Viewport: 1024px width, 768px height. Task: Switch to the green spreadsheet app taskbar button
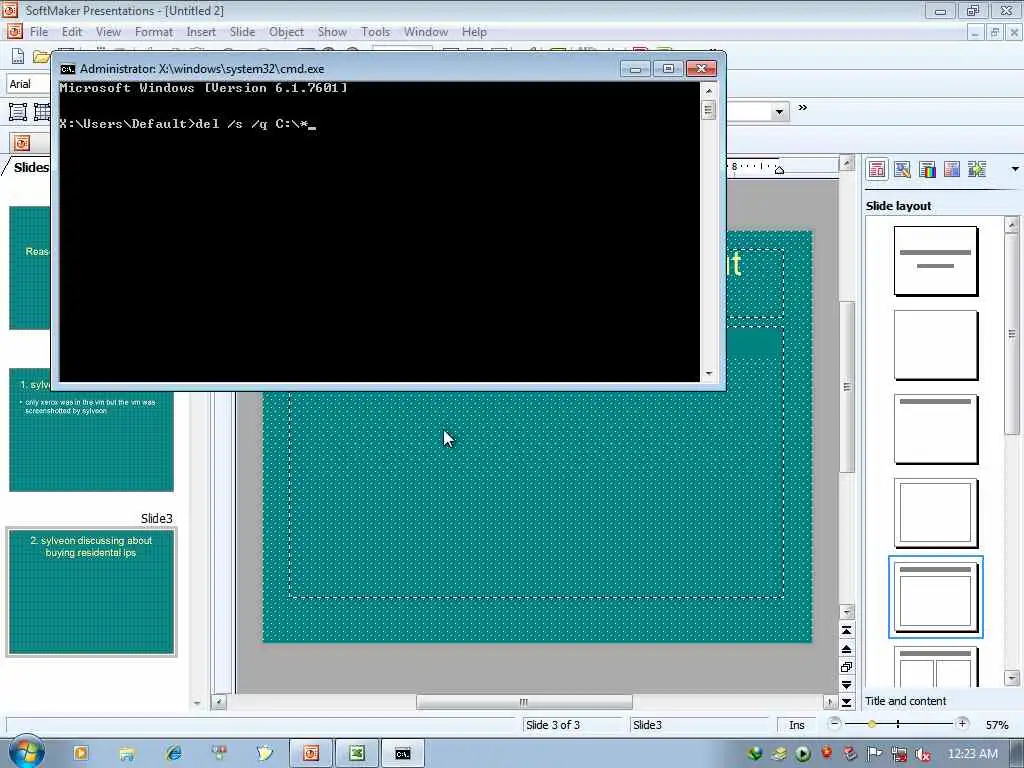coord(357,754)
